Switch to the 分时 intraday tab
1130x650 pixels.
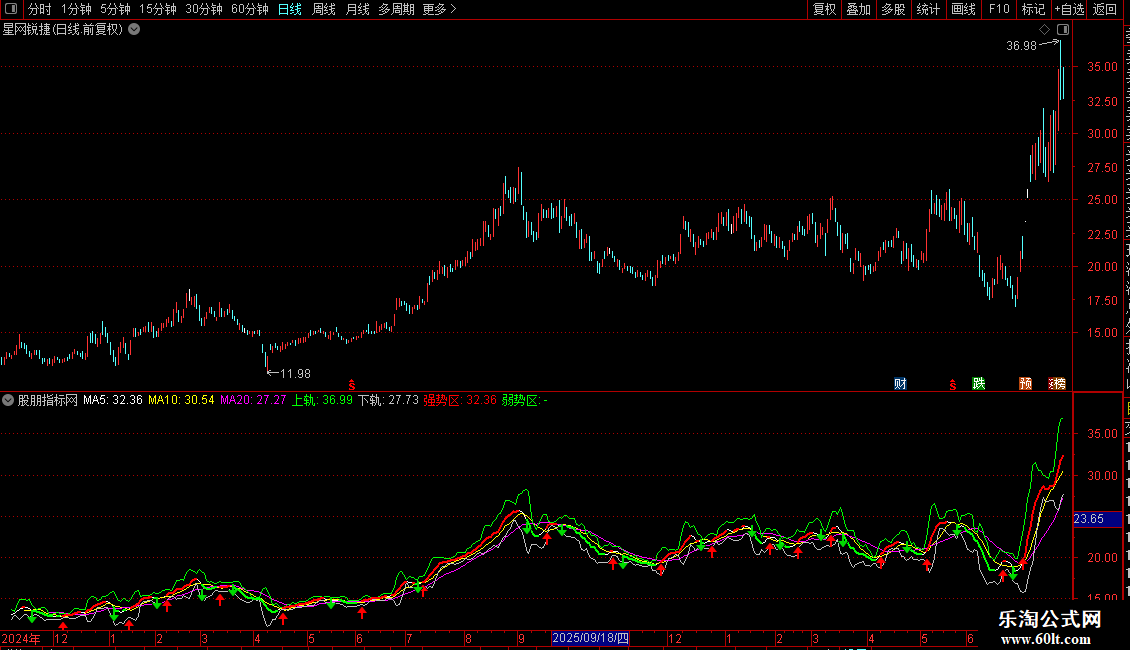[x=40, y=9]
